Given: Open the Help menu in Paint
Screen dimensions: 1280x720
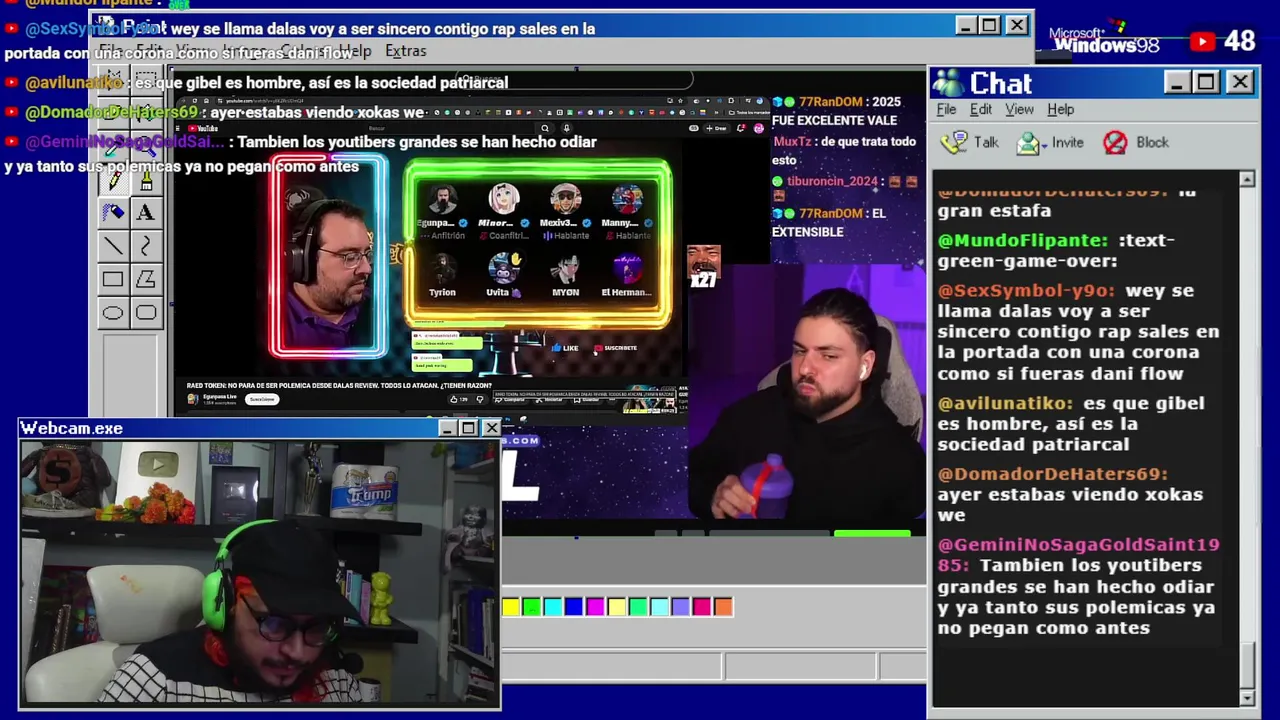Looking at the screenshot, I should (354, 51).
